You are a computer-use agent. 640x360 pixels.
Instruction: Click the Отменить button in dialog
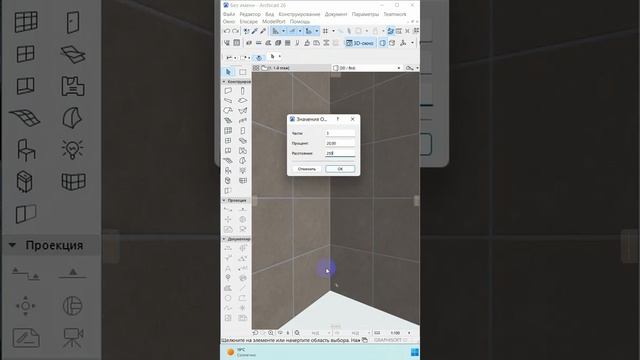pyautogui.click(x=307, y=169)
